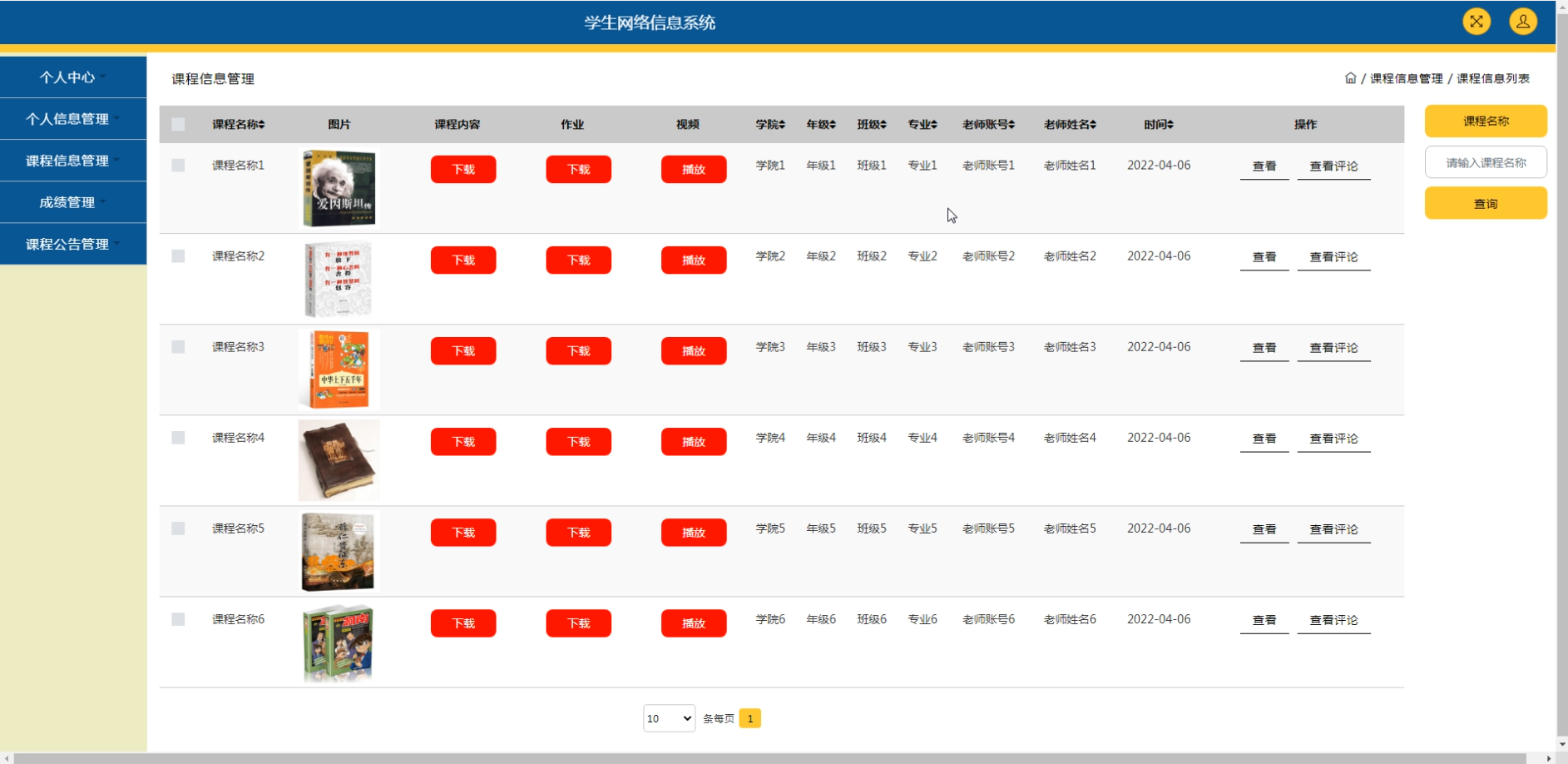The width and height of the screenshot is (1568, 764).
Task: Expand the 课程信息管理 sidebar menu
Action: pyautogui.click(x=73, y=161)
